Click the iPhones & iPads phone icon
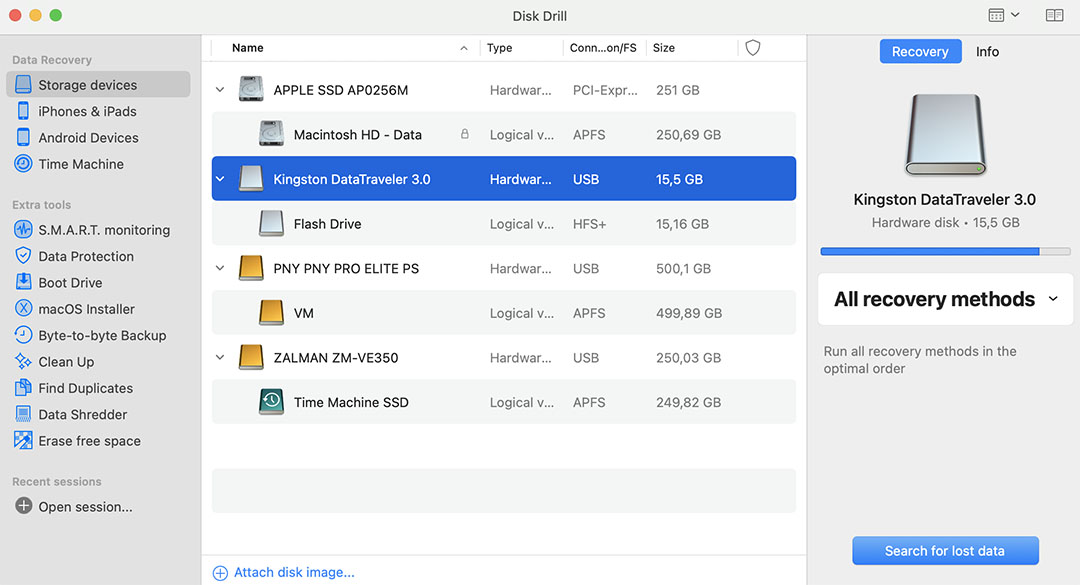The height and width of the screenshot is (585, 1080). (x=23, y=111)
